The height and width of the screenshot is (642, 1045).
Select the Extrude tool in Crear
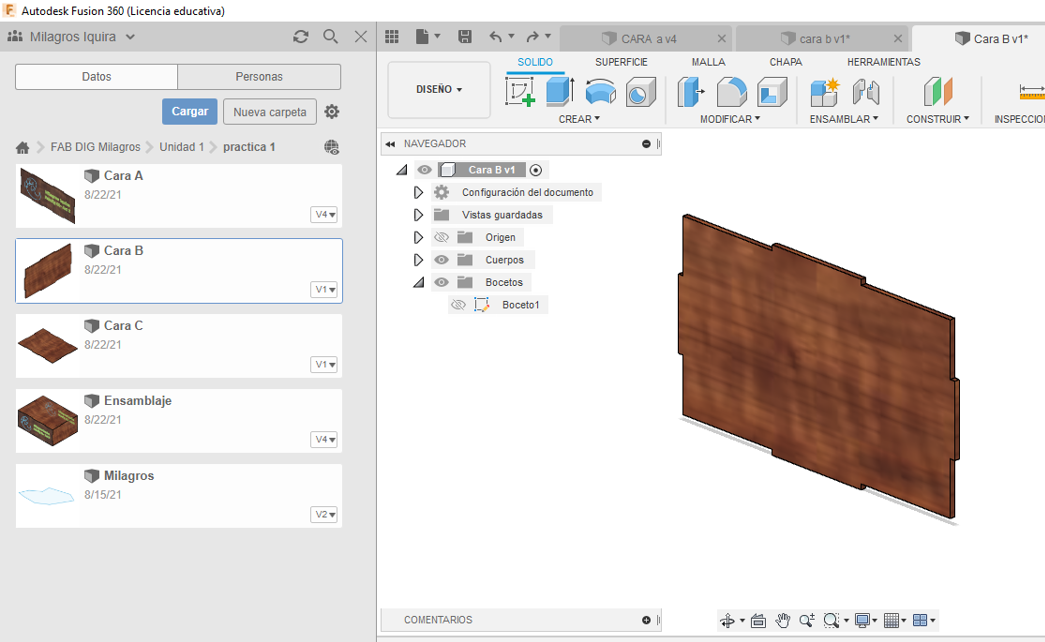[x=560, y=92]
